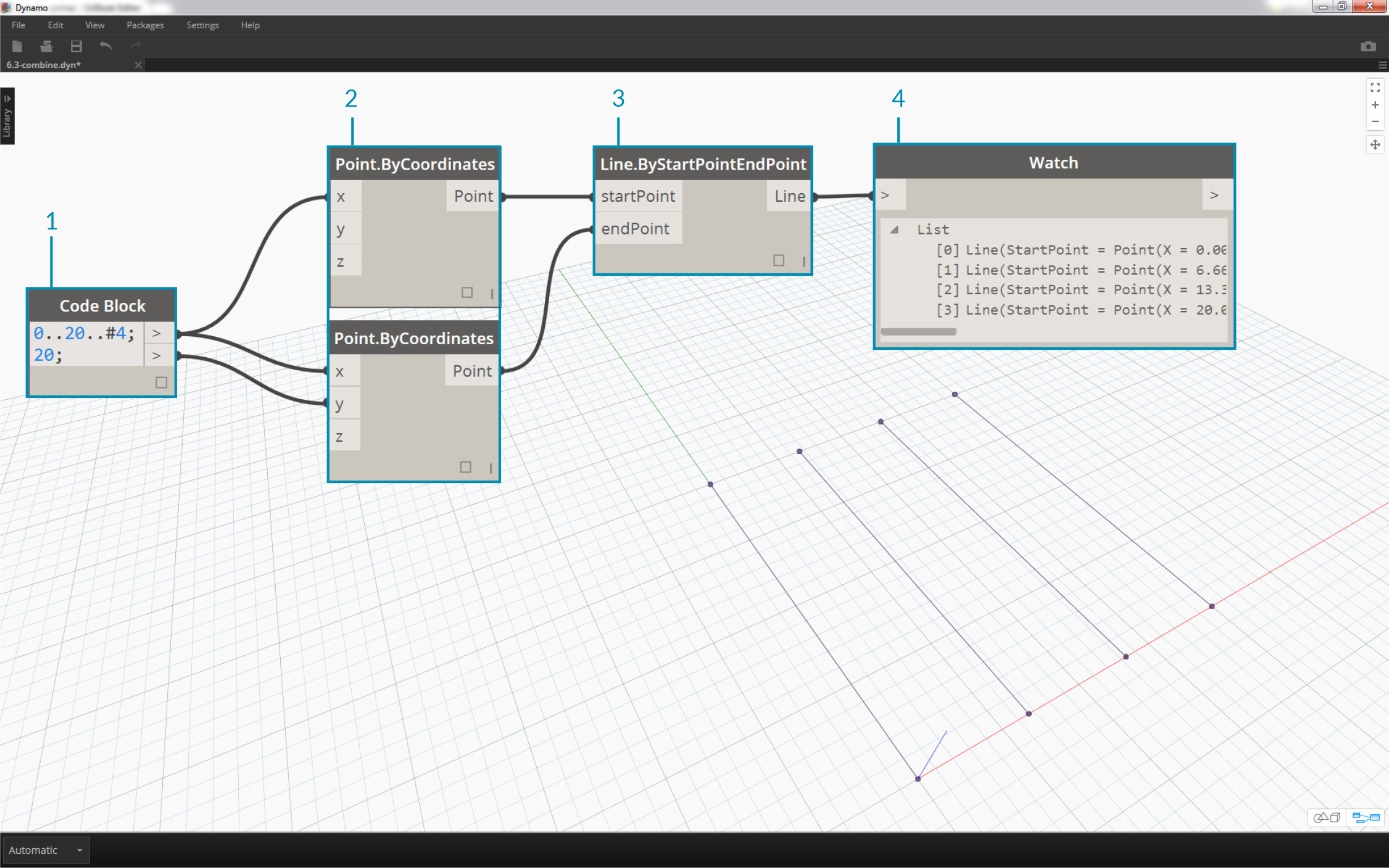
Task: Switch to graph view navigation icon
Action: (1366, 817)
